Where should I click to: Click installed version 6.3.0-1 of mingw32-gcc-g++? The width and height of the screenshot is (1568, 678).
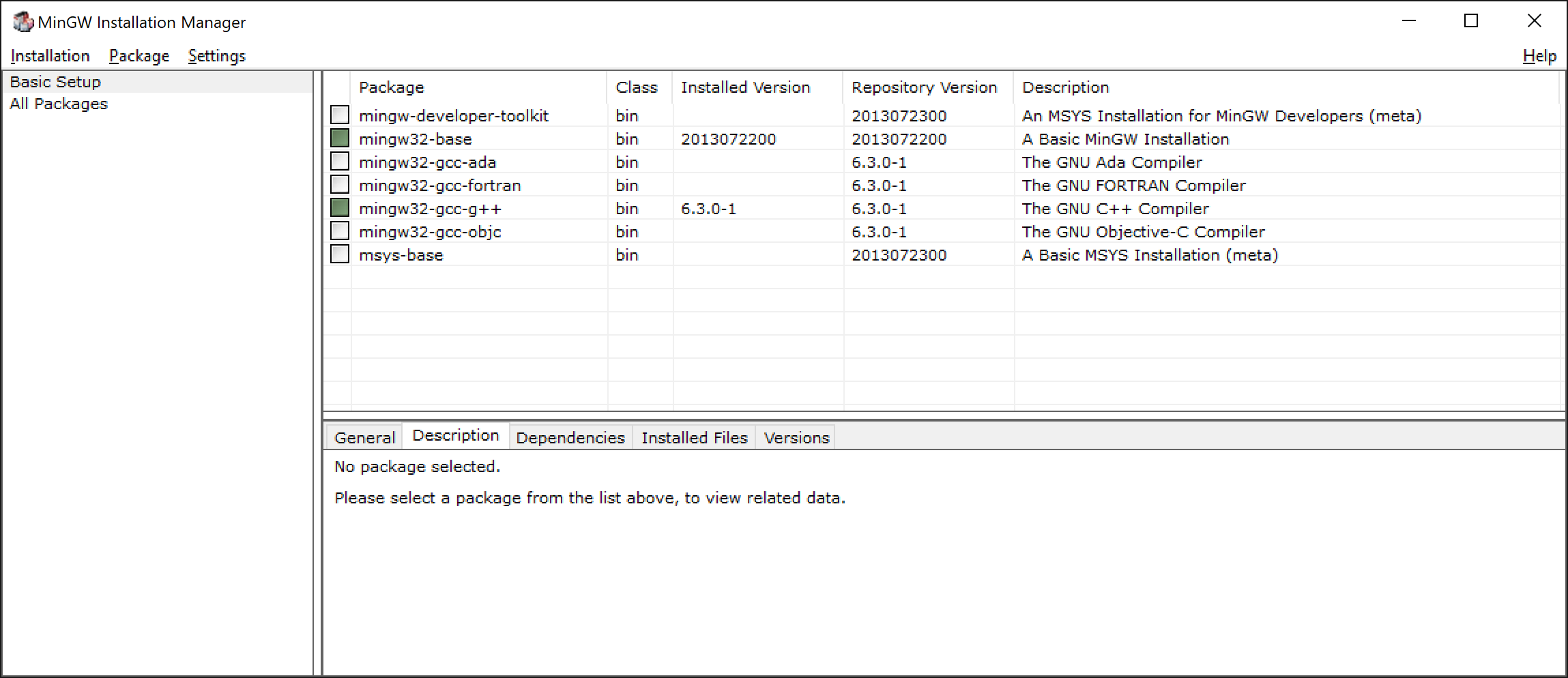tap(709, 209)
